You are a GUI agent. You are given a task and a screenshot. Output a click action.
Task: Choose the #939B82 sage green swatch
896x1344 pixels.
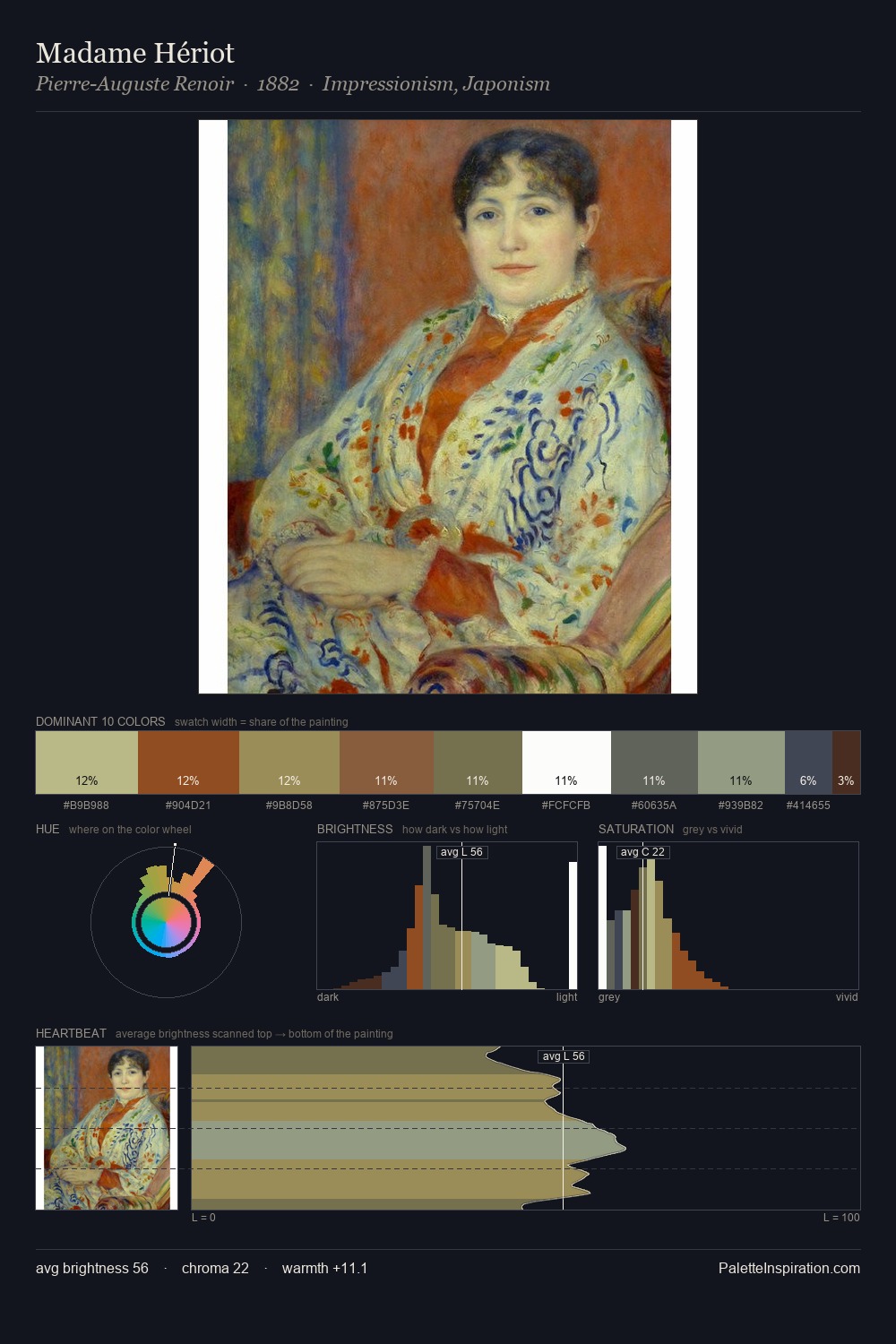741,762
